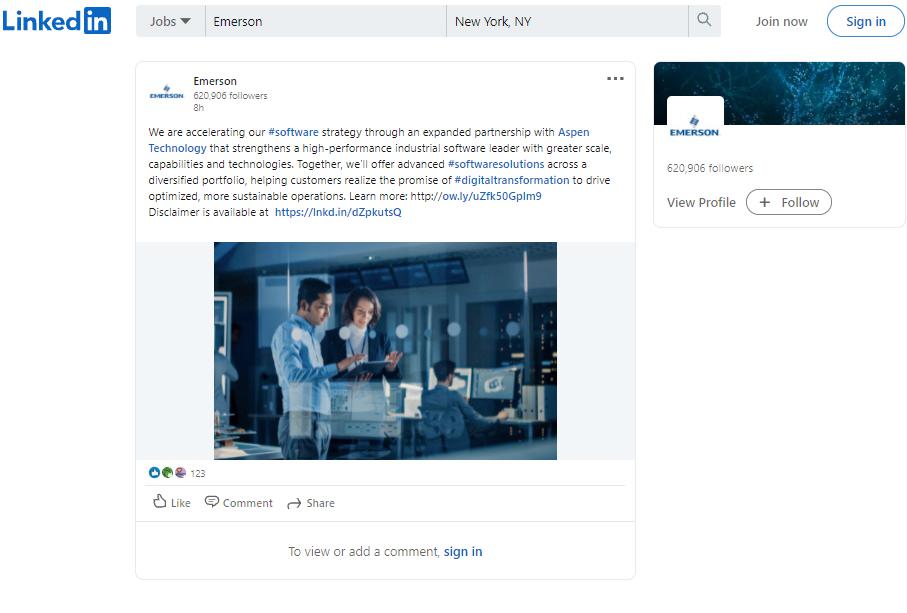Click the search magnifier icon
Viewport: 907px width, 613px height.
(x=704, y=20)
